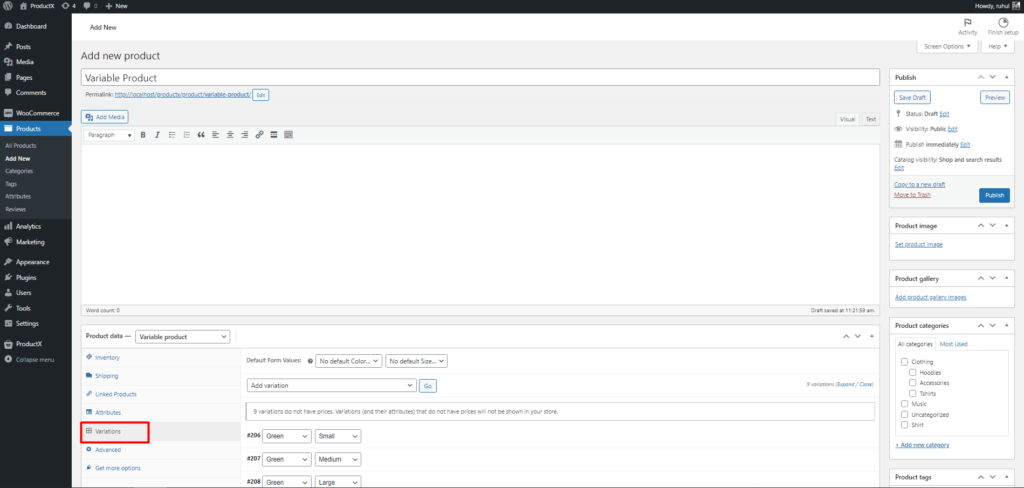
Task: Open the Medium size dropdown for #207
Action: 338,460
